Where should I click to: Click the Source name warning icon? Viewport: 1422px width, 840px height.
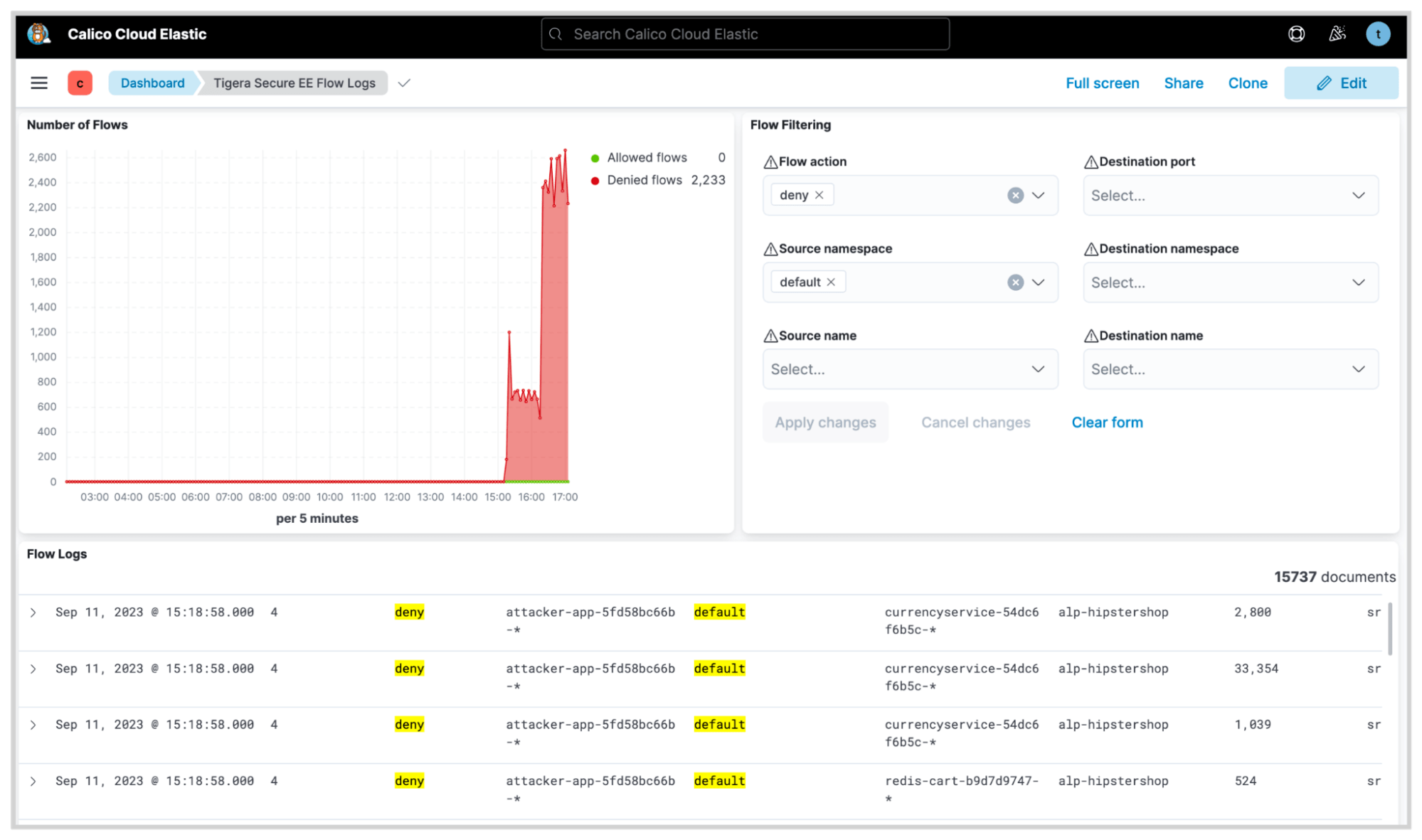(x=770, y=336)
